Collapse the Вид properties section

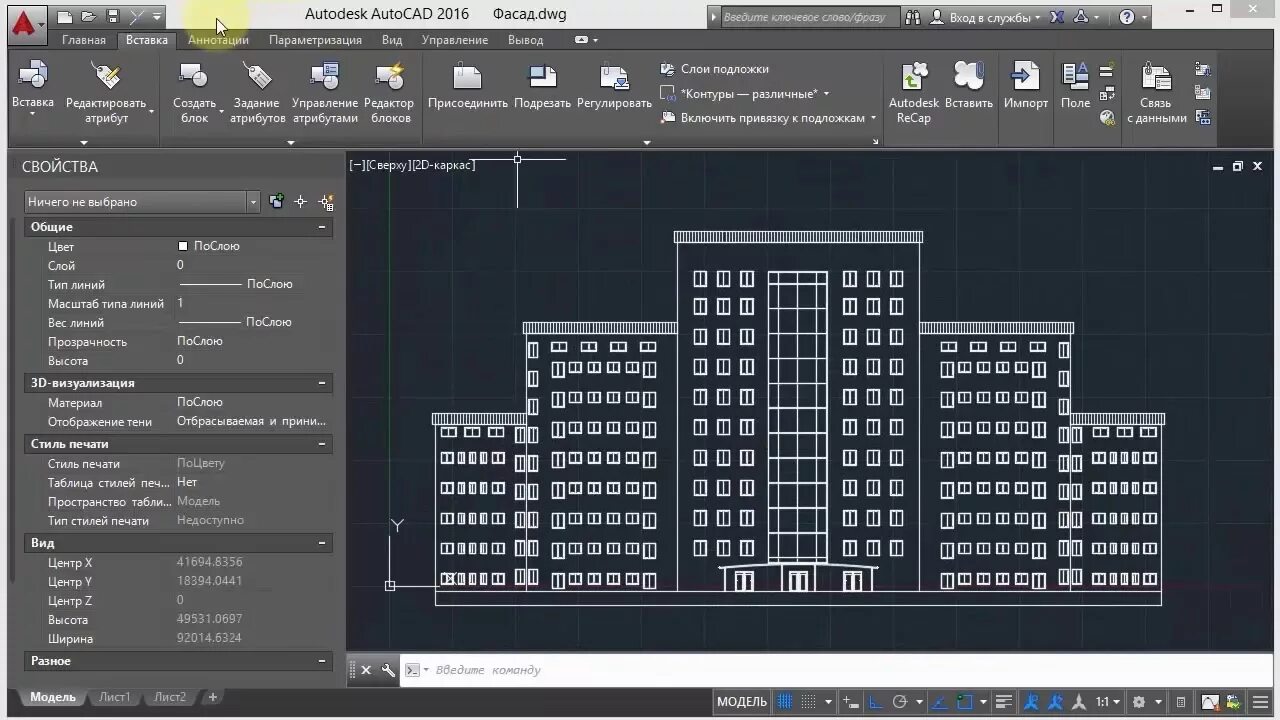point(322,543)
